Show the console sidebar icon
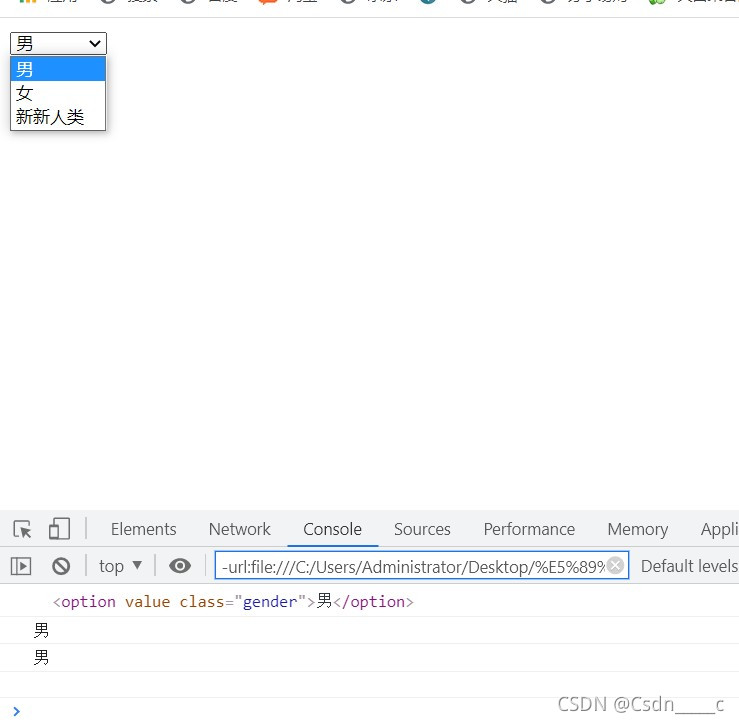 [21, 566]
